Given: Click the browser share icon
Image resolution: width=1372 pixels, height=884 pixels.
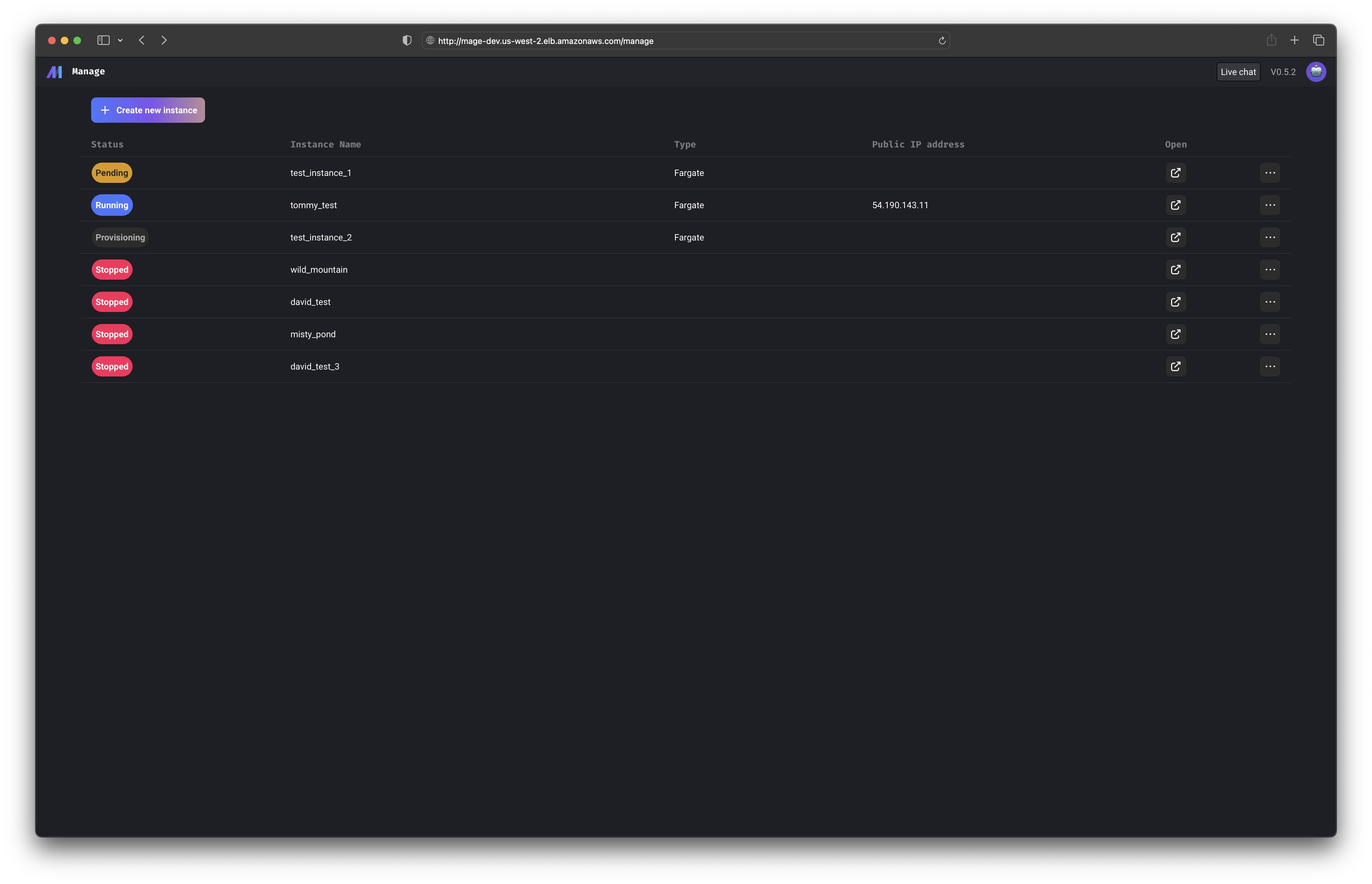Looking at the screenshot, I should [1271, 40].
